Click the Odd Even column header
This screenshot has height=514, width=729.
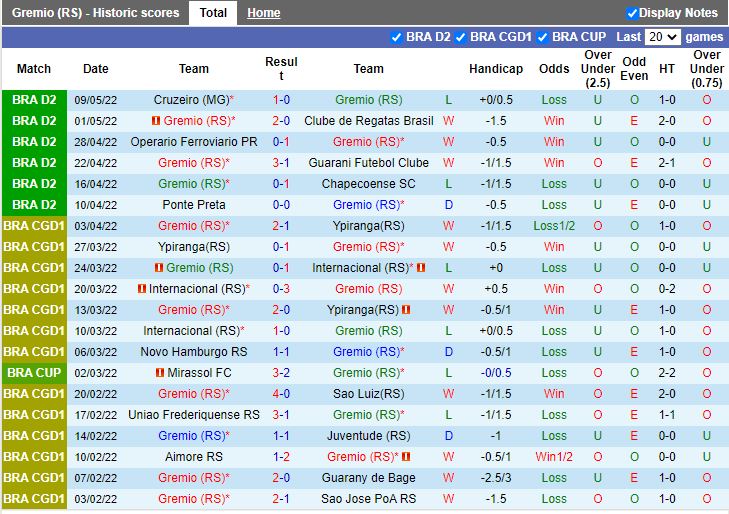(634, 69)
